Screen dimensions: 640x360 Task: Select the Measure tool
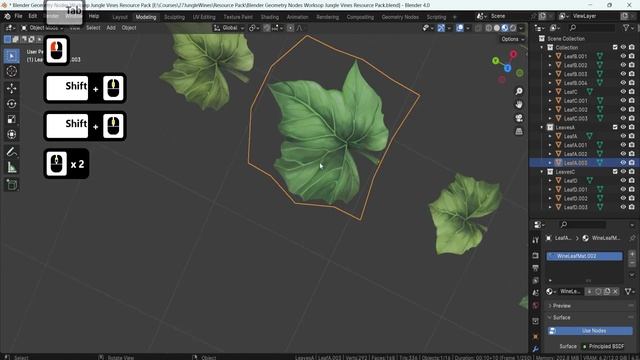pos(11,167)
